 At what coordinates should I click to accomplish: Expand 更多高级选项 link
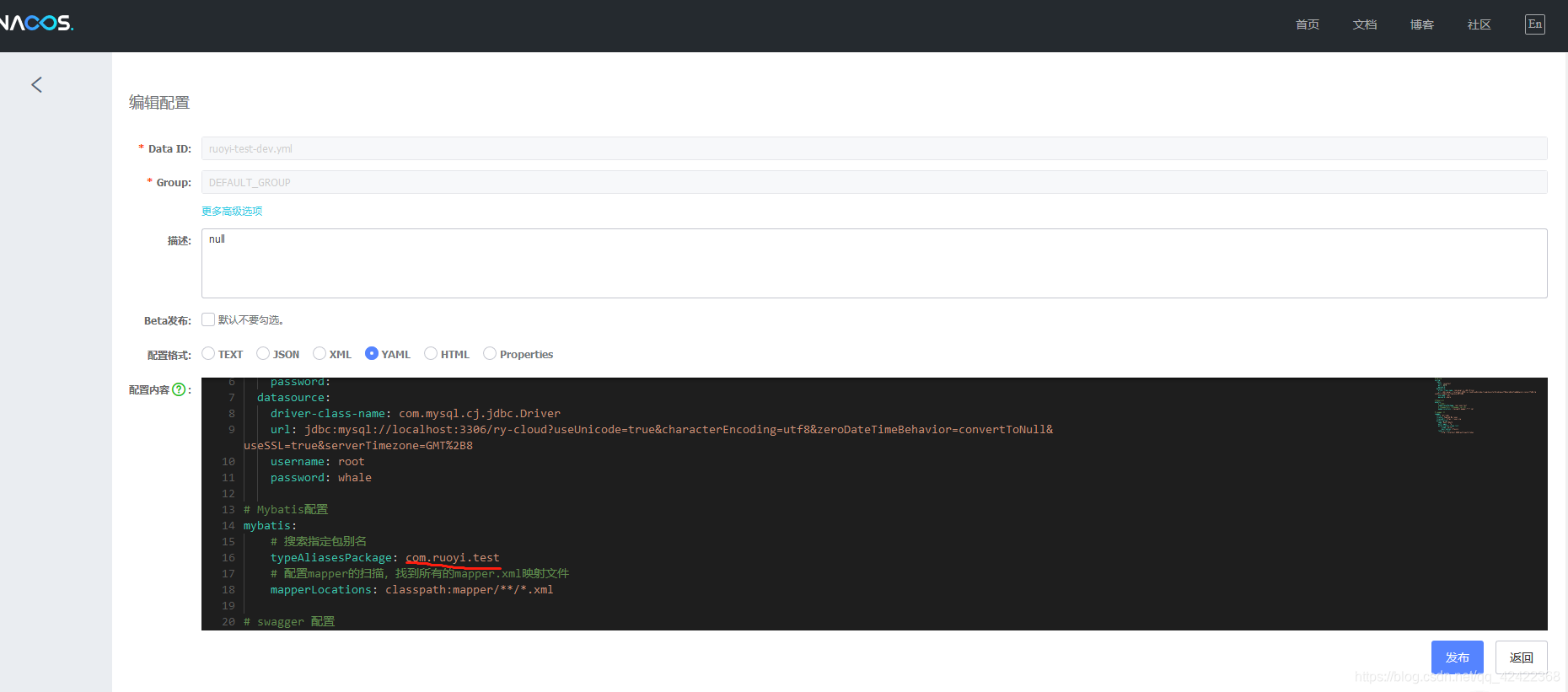tap(232, 211)
